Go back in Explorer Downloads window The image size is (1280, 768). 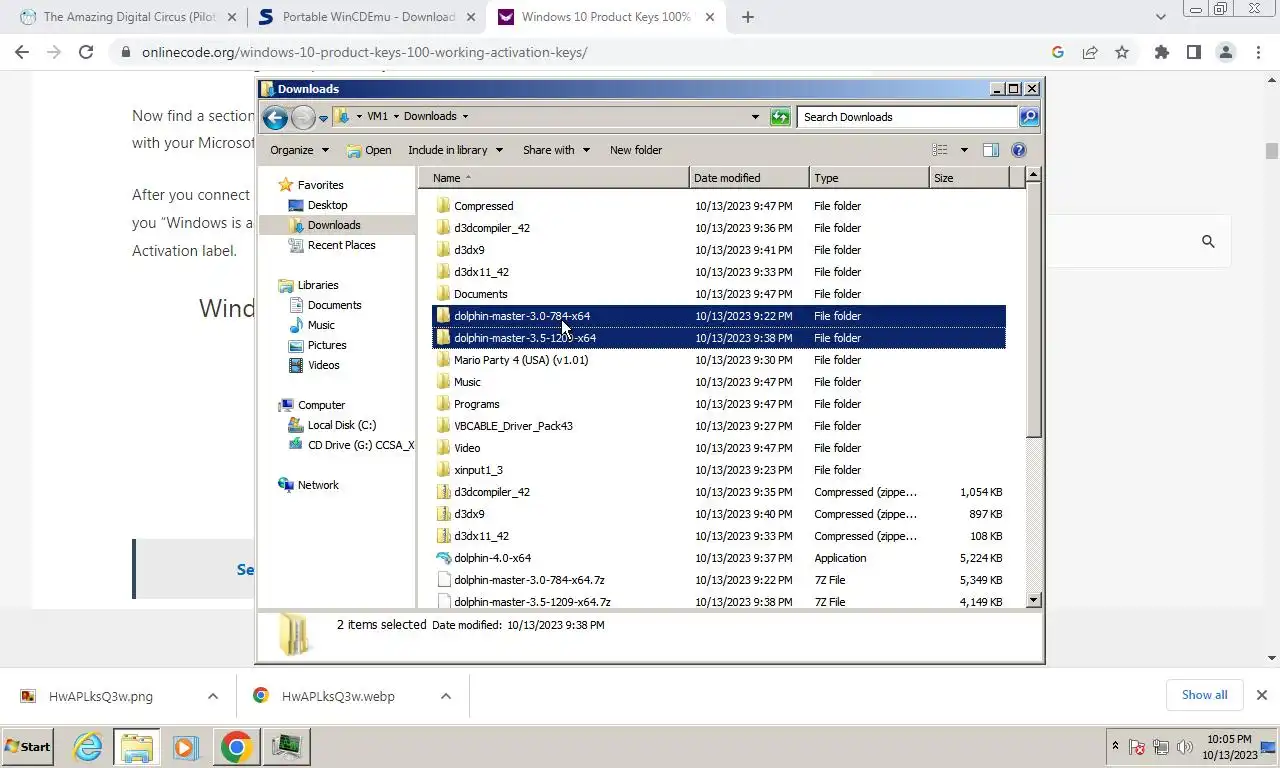click(x=275, y=117)
